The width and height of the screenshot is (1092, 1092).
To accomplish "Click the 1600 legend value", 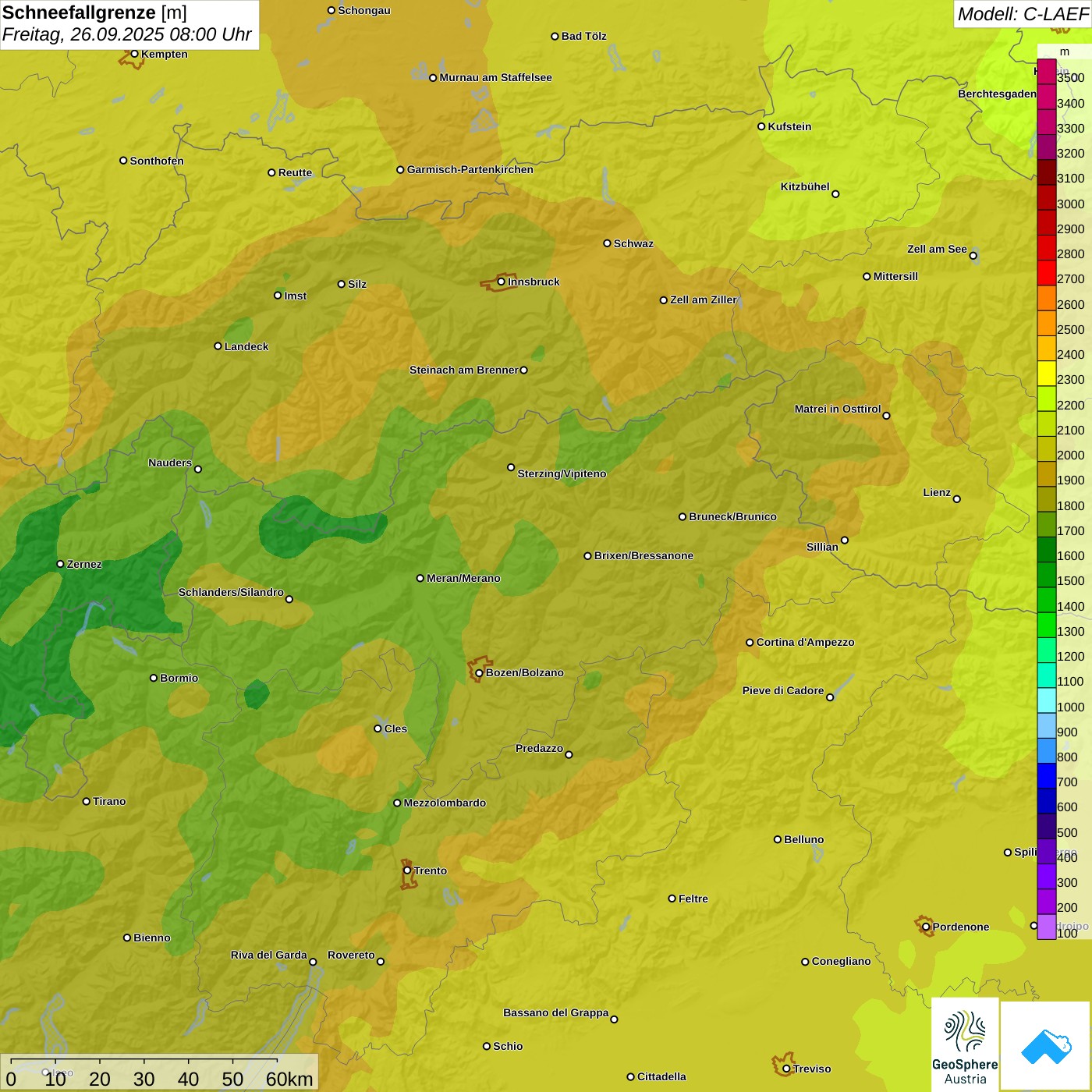I will (1070, 555).
